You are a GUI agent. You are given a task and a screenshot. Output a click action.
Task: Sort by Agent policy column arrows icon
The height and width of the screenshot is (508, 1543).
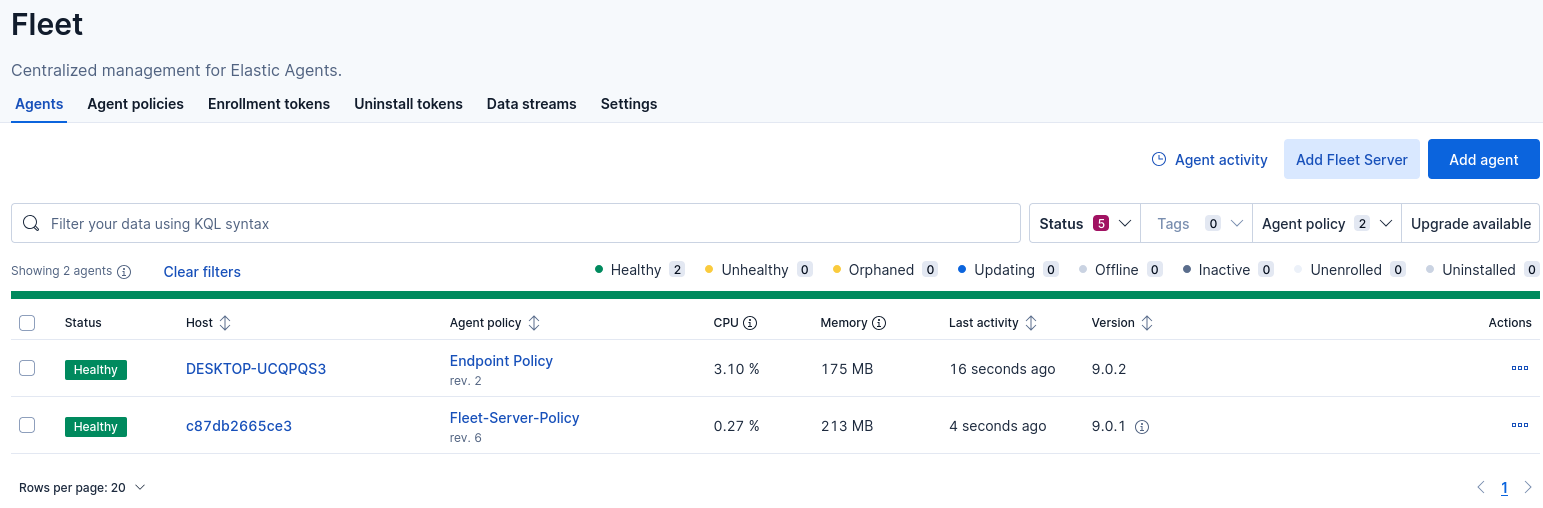point(534,323)
